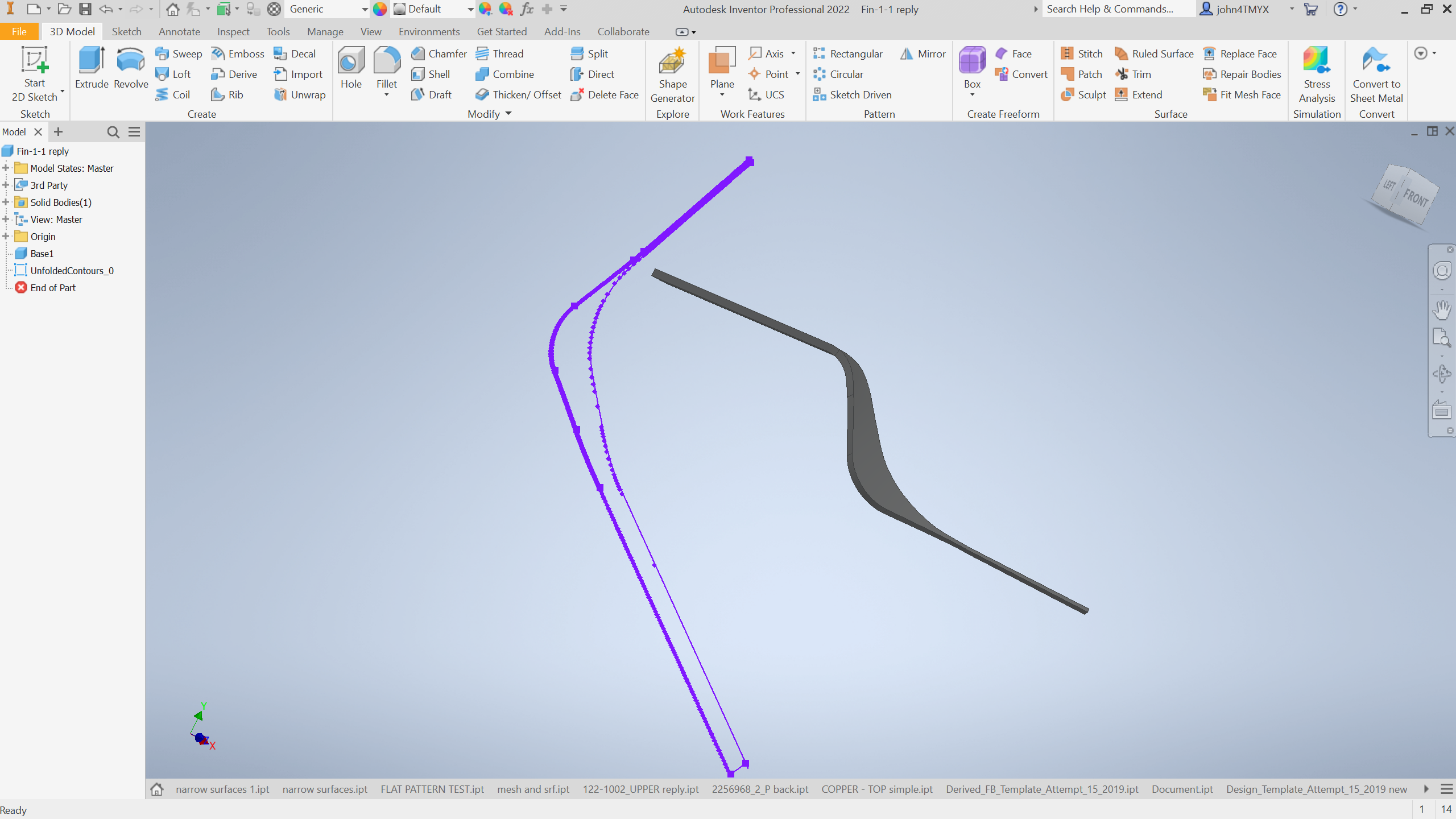Select the Revolve tool
Image resolution: width=1456 pixels, height=819 pixels.
[x=131, y=68]
